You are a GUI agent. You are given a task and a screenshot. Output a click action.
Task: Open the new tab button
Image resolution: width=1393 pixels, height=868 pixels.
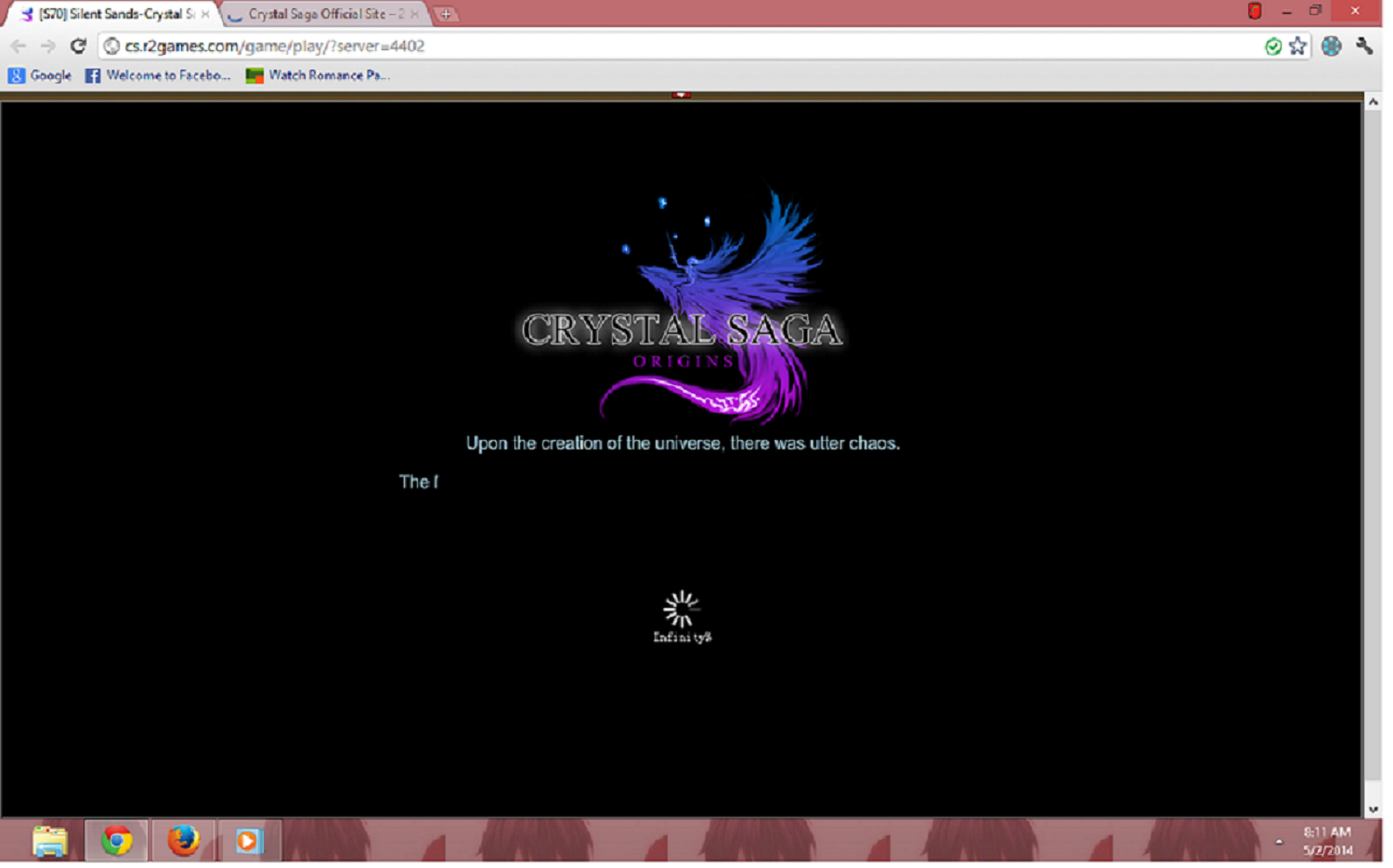446,14
